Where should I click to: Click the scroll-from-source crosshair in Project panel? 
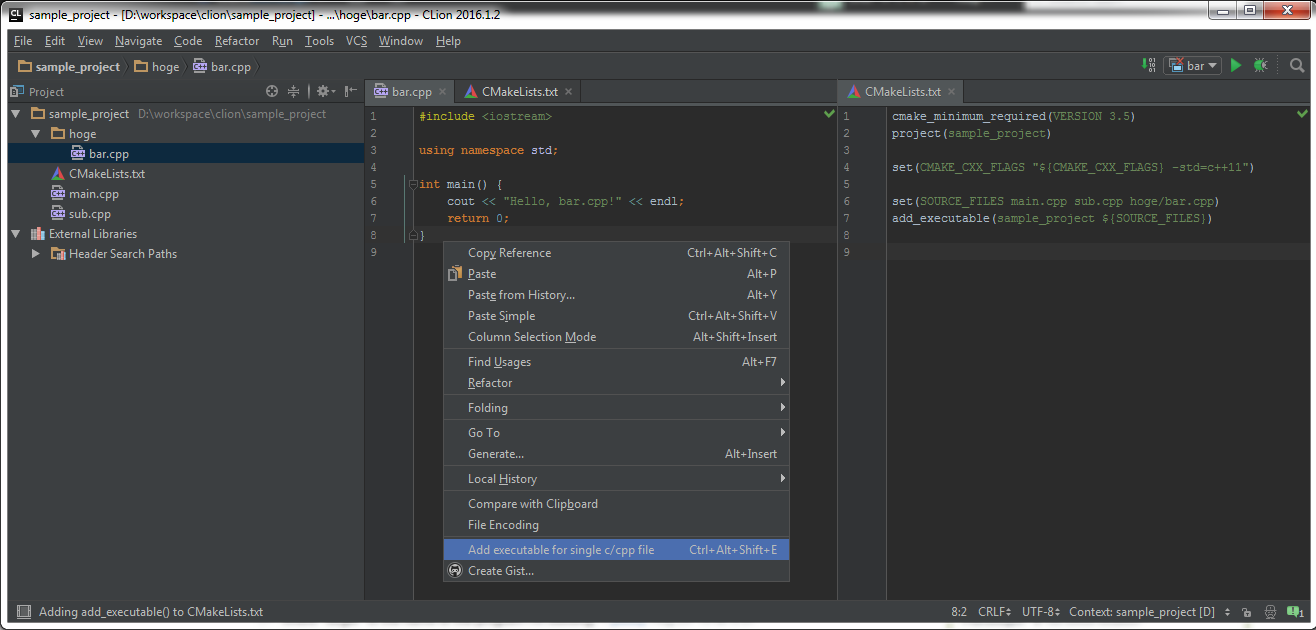point(271,91)
